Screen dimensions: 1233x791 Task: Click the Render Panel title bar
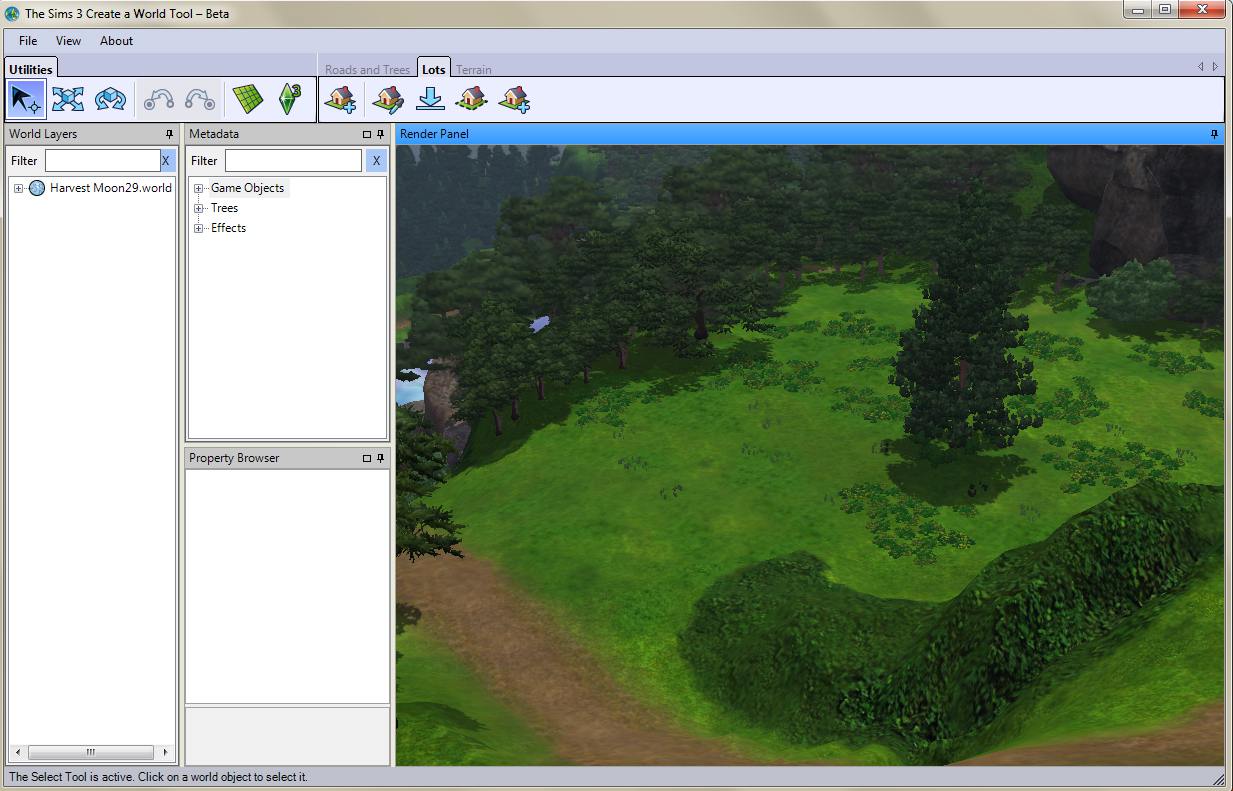coord(810,134)
